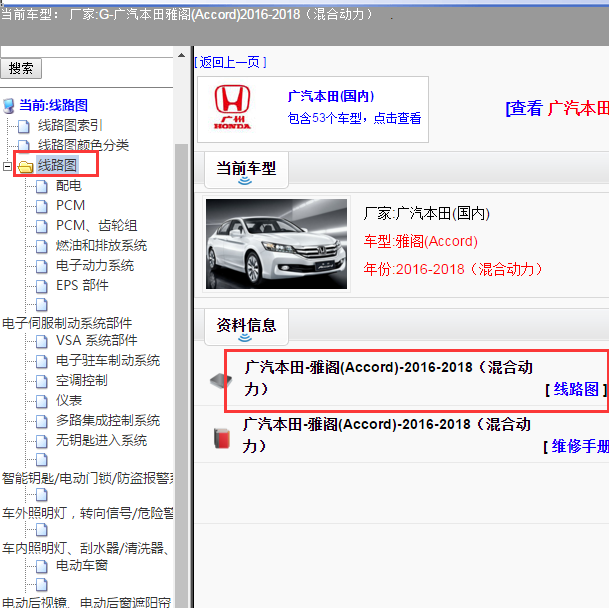Image resolution: width=609 pixels, height=608 pixels.
Task: Click the gray chip icon beside 线路图 entry
Action: (221, 381)
